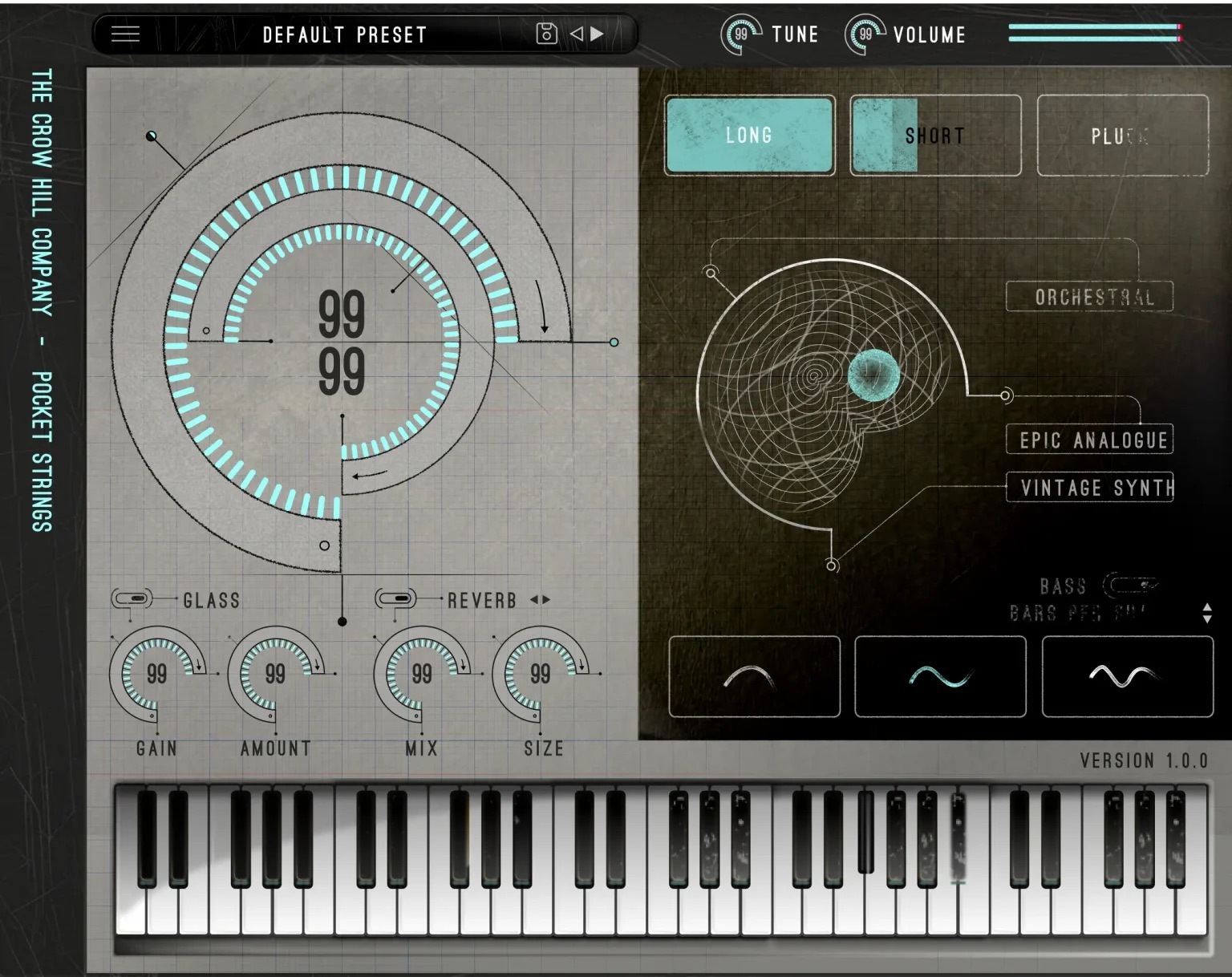Click the up/down stepper below Bass
Image resolution: width=1232 pixels, height=977 pixels.
pyautogui.click(x=1207, y=614)
